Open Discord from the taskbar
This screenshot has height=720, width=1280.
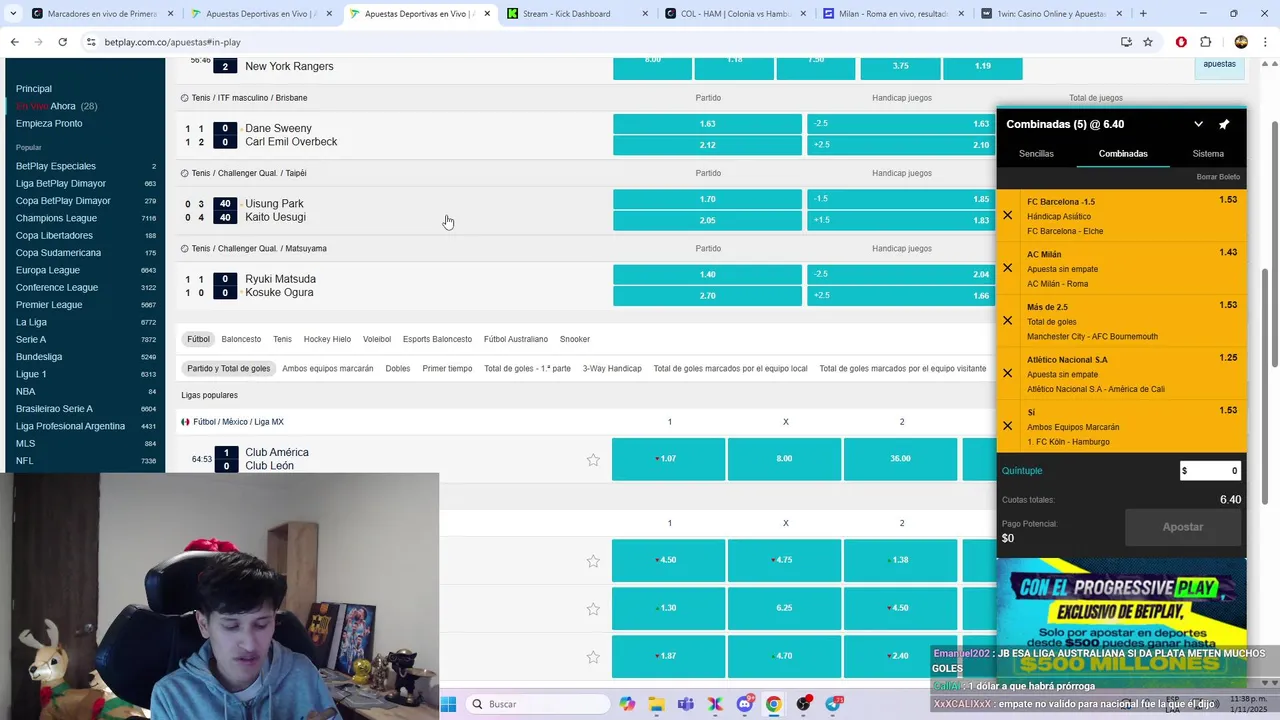coord(745,704)
